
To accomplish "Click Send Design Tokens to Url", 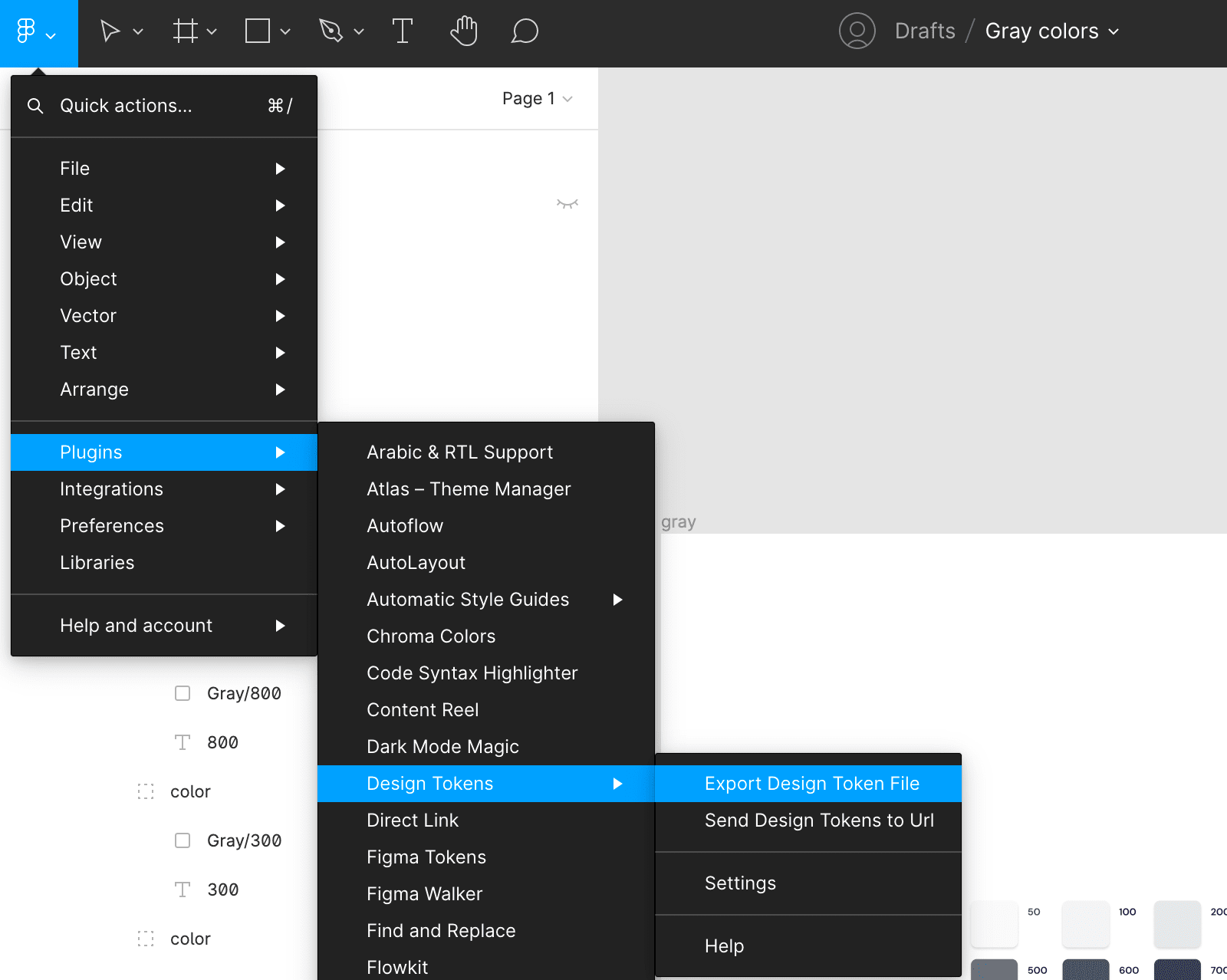I will coord(808,821).
